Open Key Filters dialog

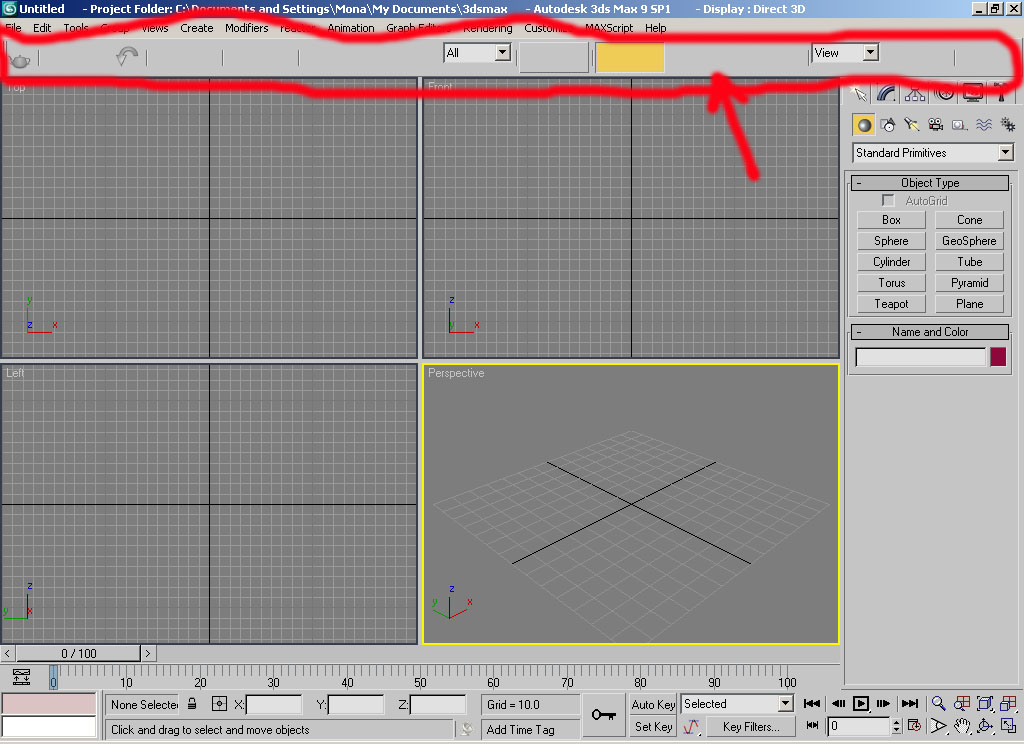click(750, 726)
